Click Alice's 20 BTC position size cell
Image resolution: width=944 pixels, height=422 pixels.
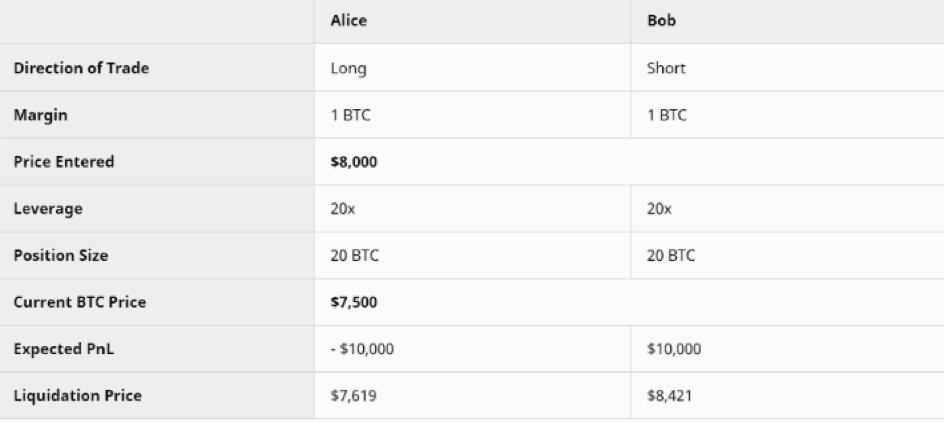coord(354,255)
